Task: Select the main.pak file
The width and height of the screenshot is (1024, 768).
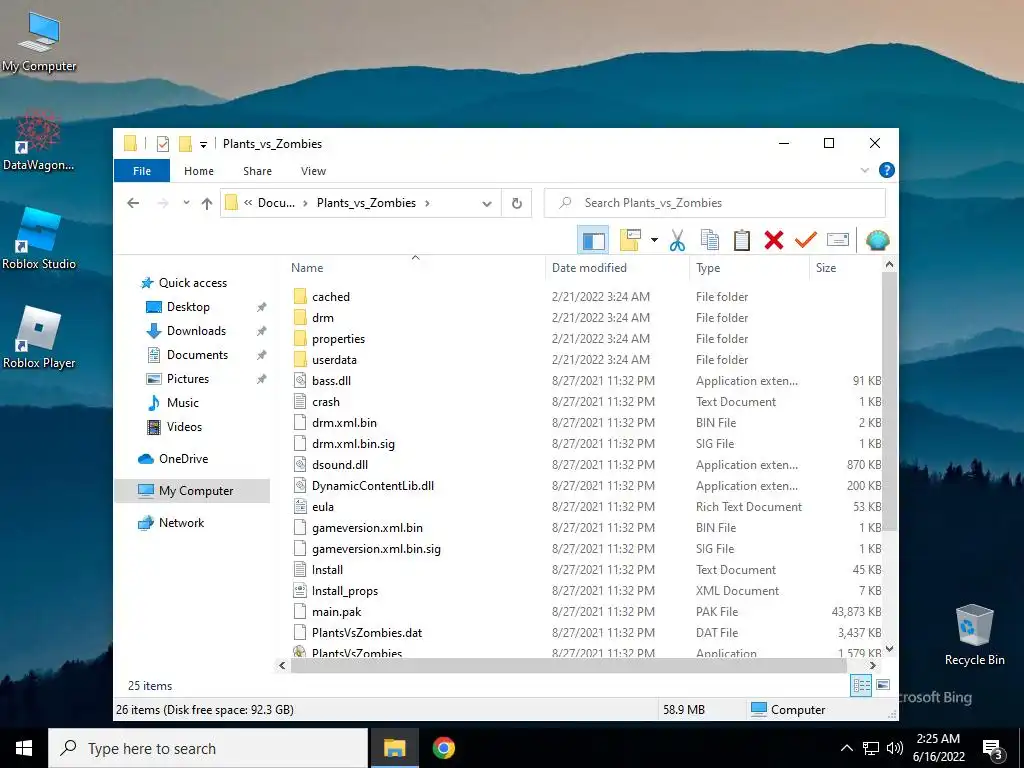Action: tap(336, 612)
